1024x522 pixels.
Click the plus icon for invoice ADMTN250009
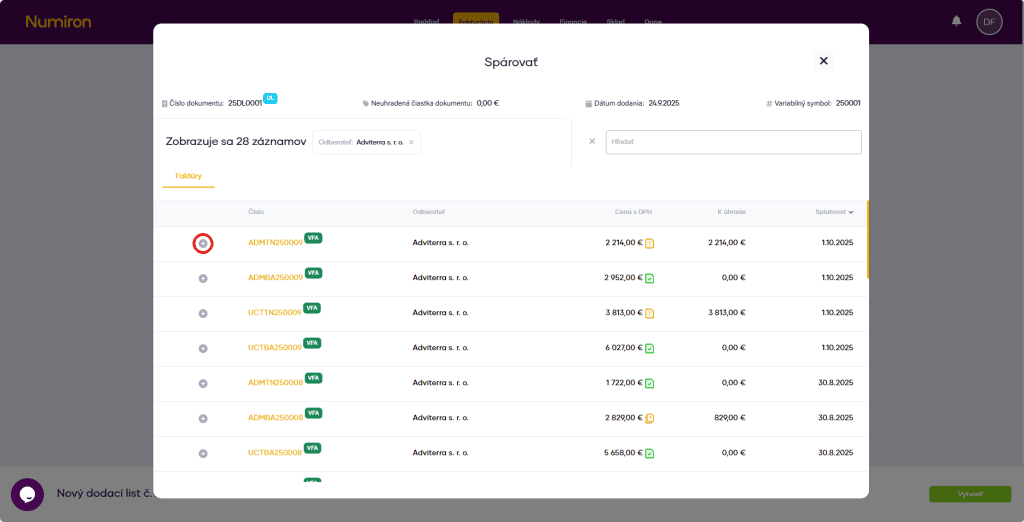[x=203, y=243]
